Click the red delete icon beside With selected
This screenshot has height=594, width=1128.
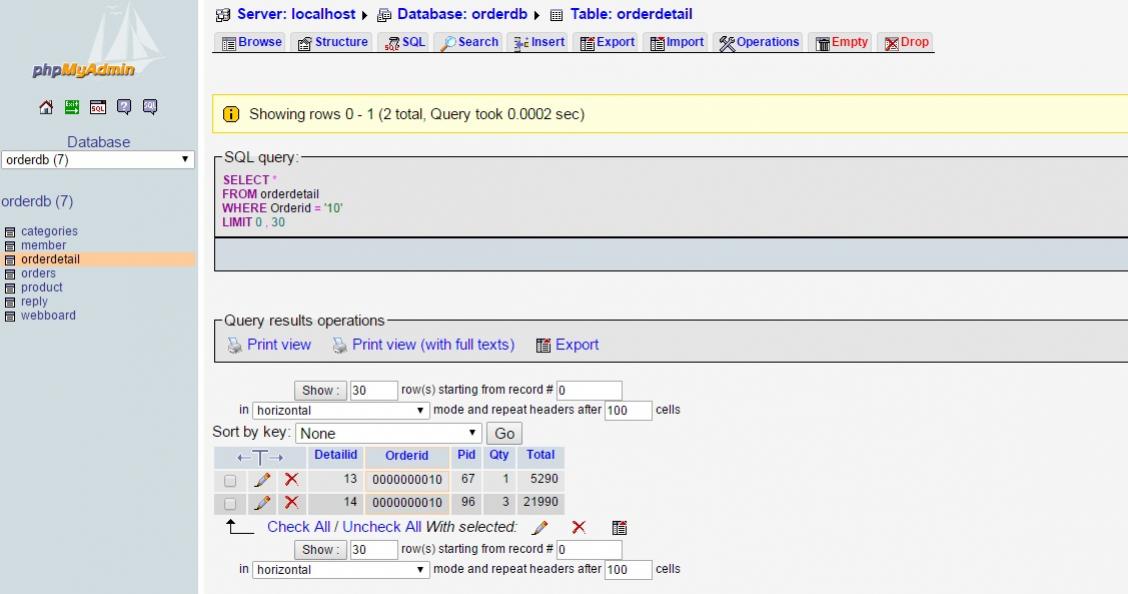(579, 527)
